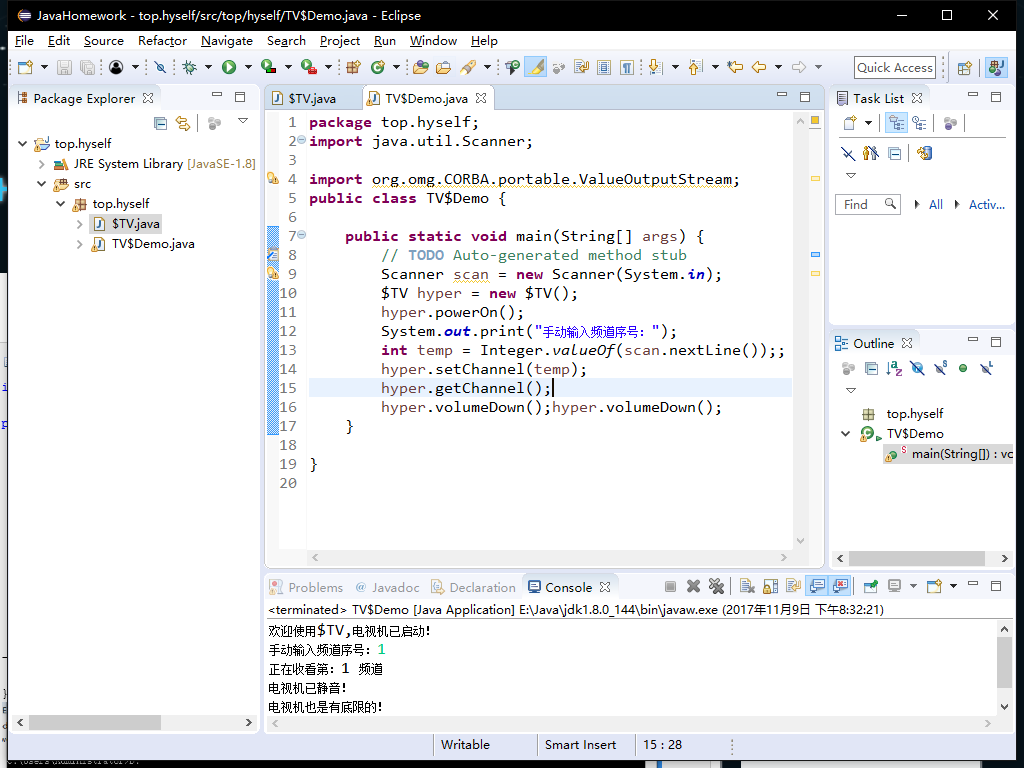The width and height of the screenshot is (1024, 768).
Task: Toggle Categorized view in Task List
Action: (897, 123)
